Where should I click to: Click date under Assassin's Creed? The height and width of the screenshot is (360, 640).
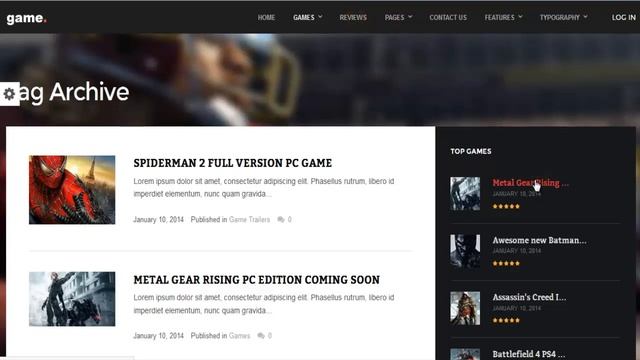pos(516,308)
